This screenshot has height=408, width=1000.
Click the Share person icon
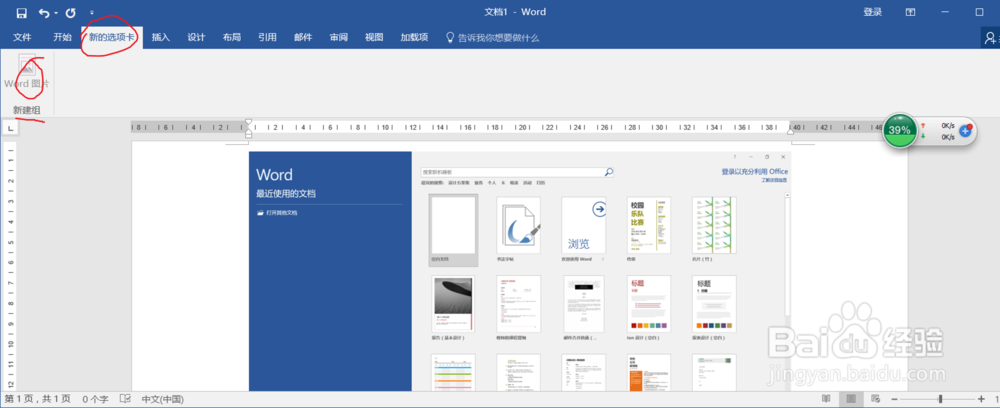click(x=990, y=38)
